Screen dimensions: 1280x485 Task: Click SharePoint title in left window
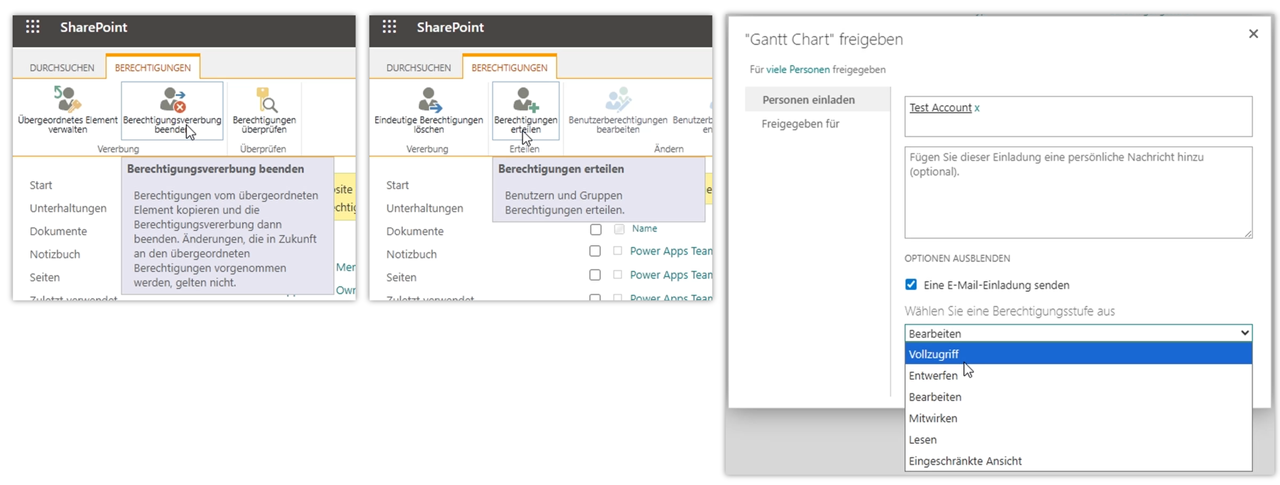(94, 28)
